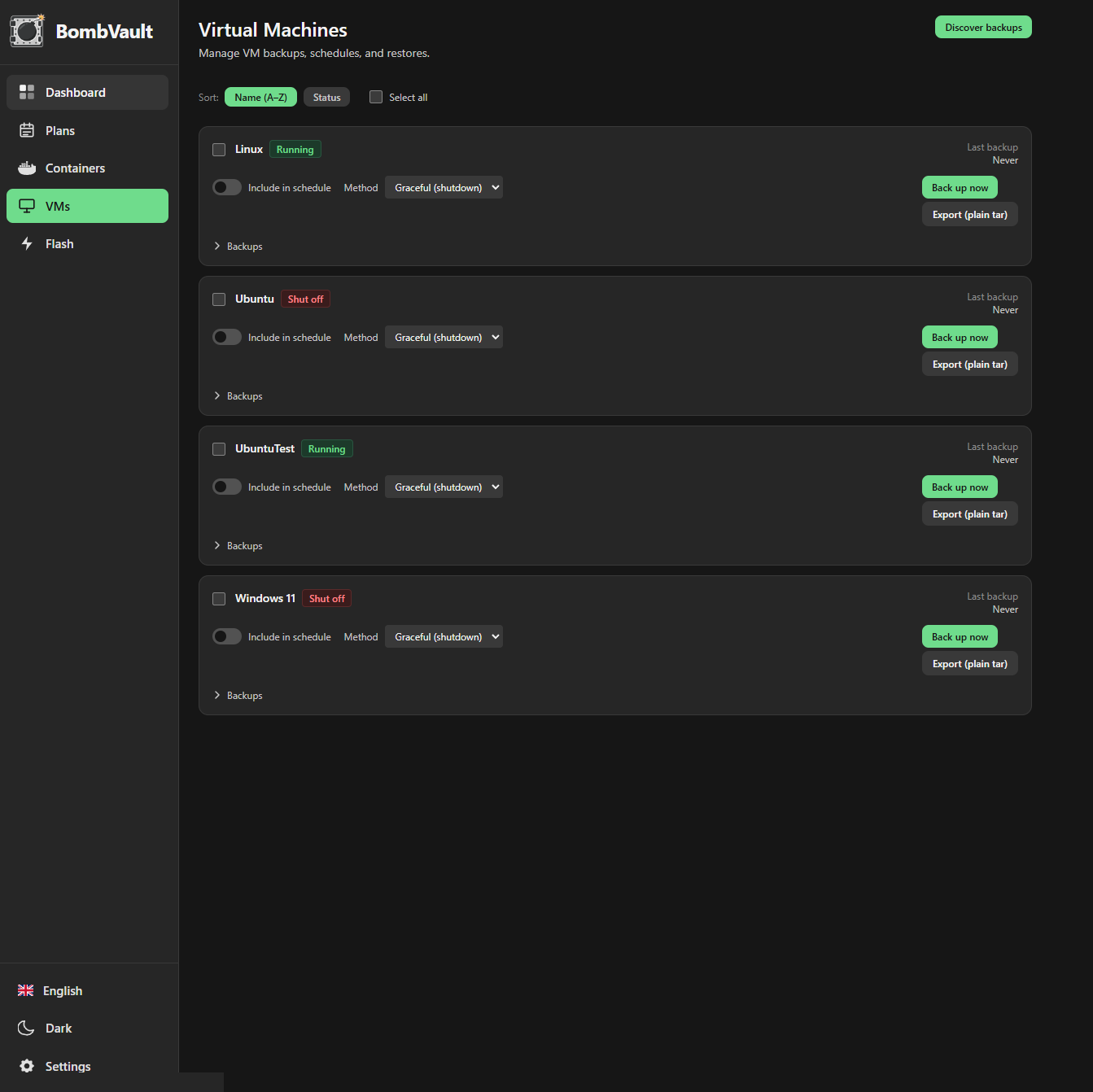1093x1092 pixels.
Task: Click the Virtual Machines heading
Action: click(x=273, y=30)
